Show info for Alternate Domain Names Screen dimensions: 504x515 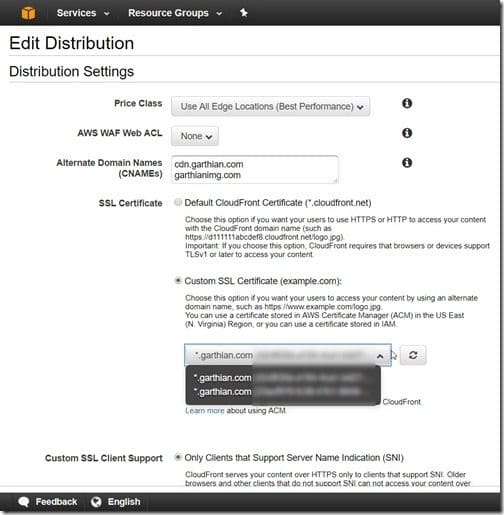coord(407,163)
